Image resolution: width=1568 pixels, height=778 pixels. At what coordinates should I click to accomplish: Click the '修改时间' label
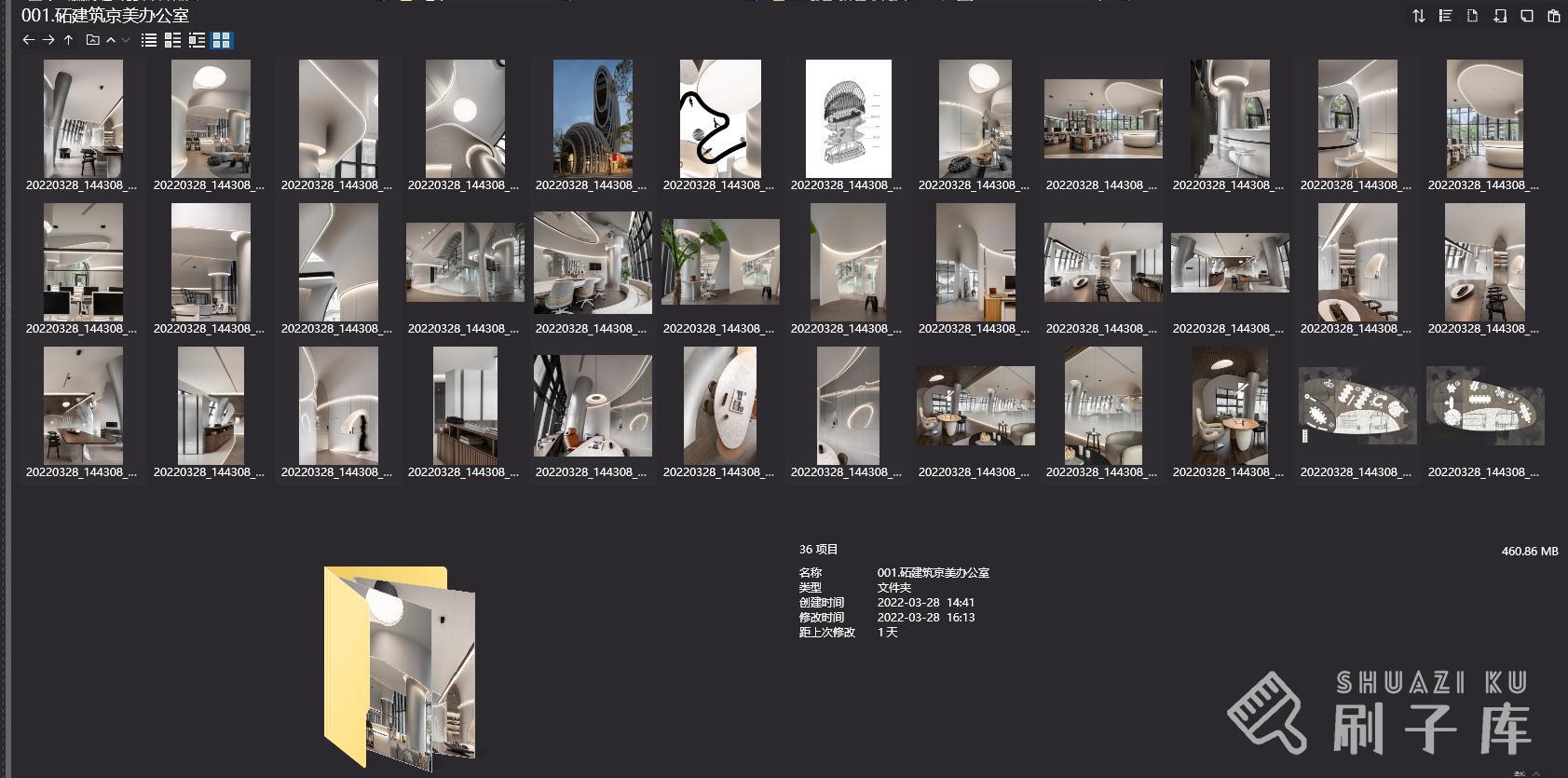[822, 618]
